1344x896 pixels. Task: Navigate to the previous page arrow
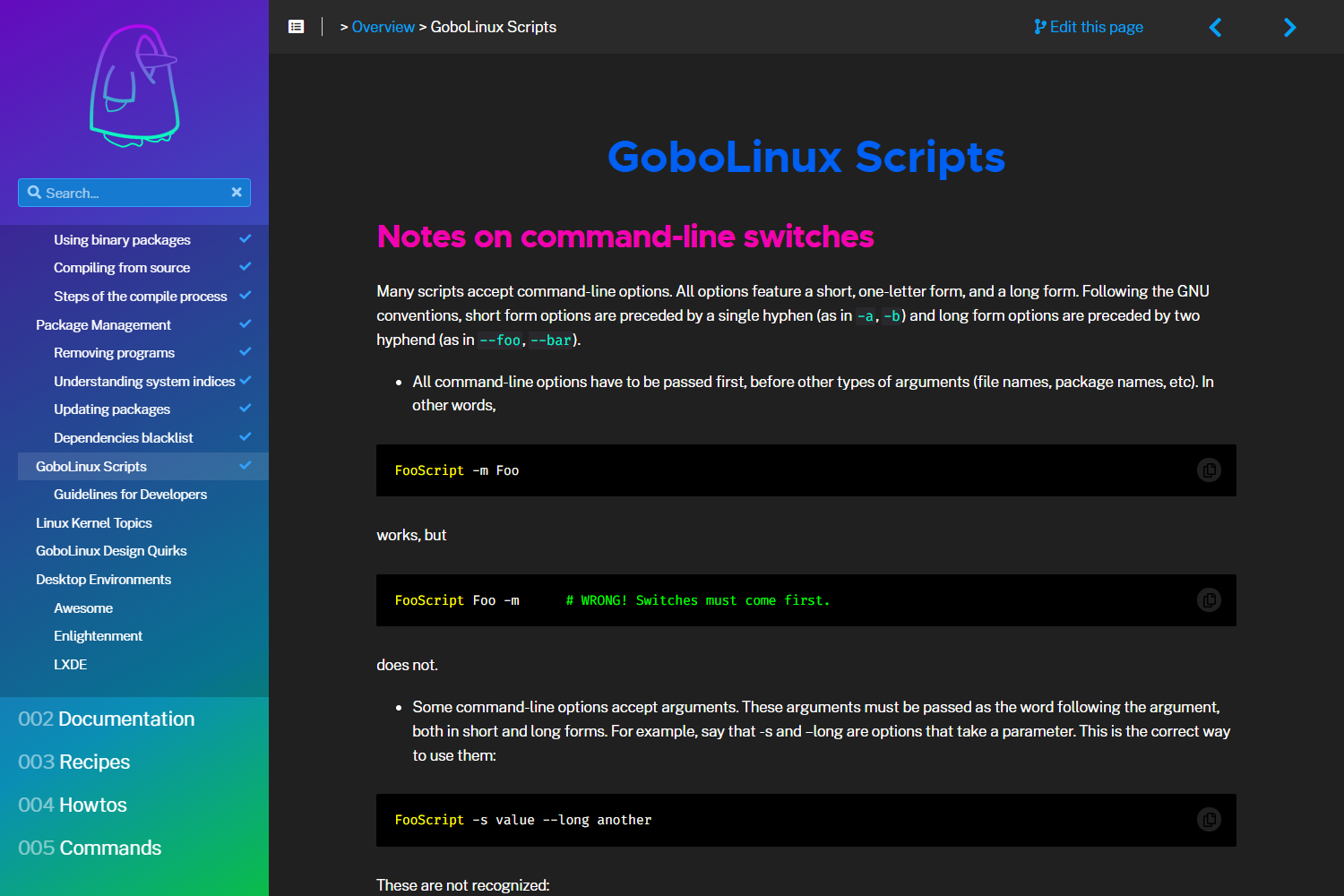point(1216,27)
